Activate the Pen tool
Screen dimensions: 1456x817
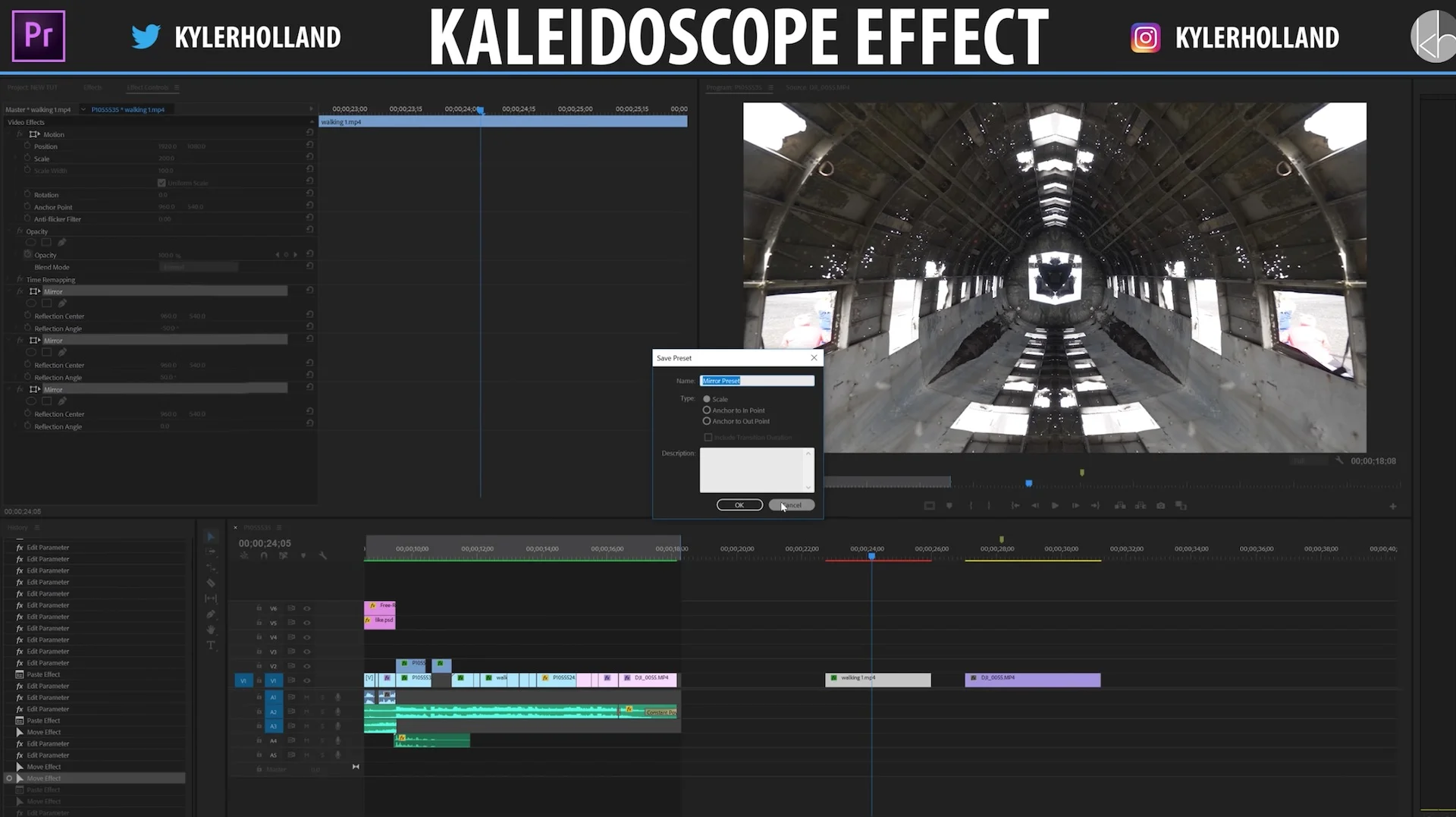pyautogui.click(x=211, y=614)
